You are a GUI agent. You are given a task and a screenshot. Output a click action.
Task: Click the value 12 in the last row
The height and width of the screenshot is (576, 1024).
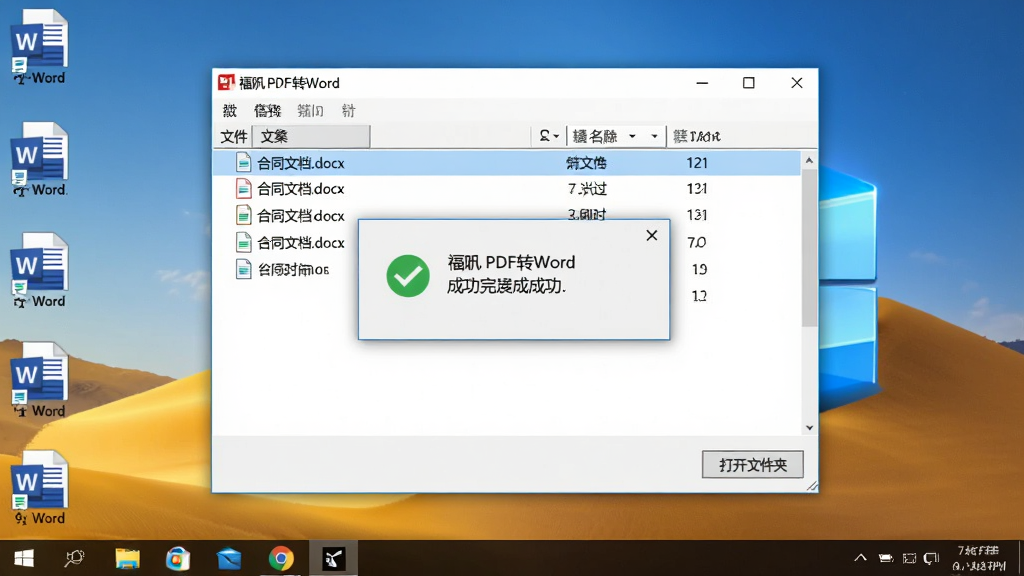[699, 296]
